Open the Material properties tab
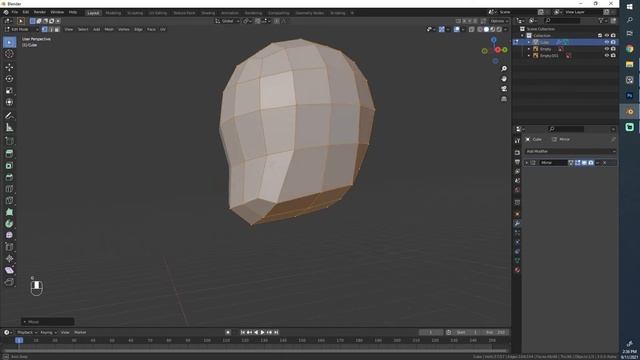 pyautogui.click(x=517, y=270)
